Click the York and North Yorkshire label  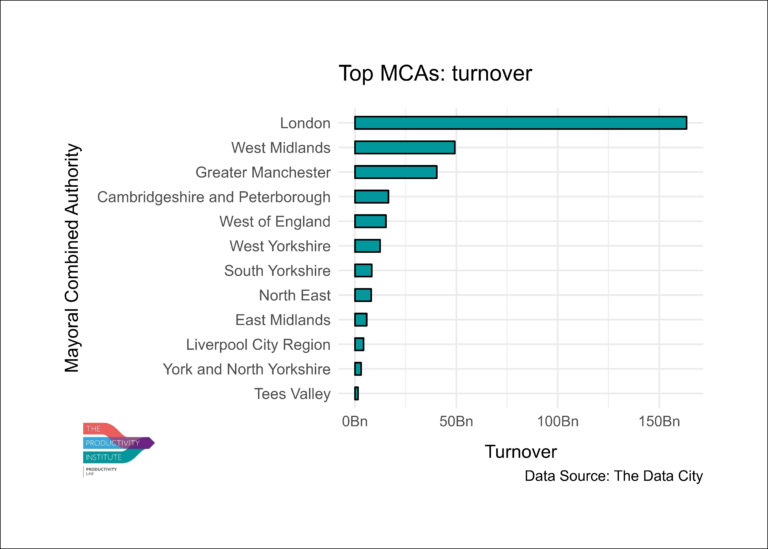(246, 369)
